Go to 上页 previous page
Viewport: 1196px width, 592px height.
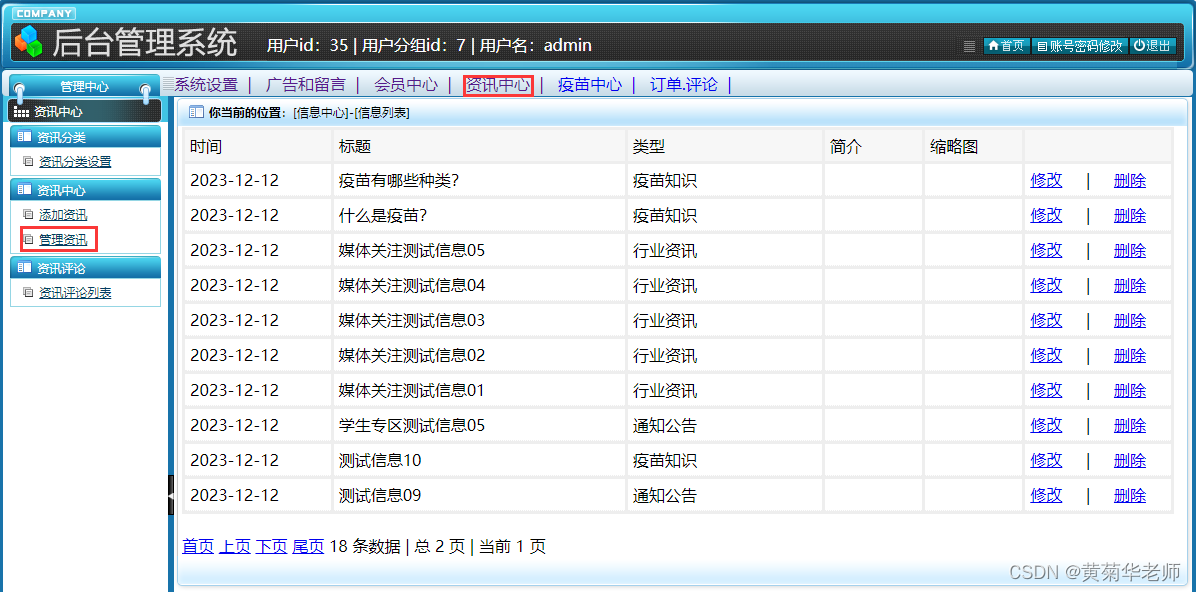(235, 546)
